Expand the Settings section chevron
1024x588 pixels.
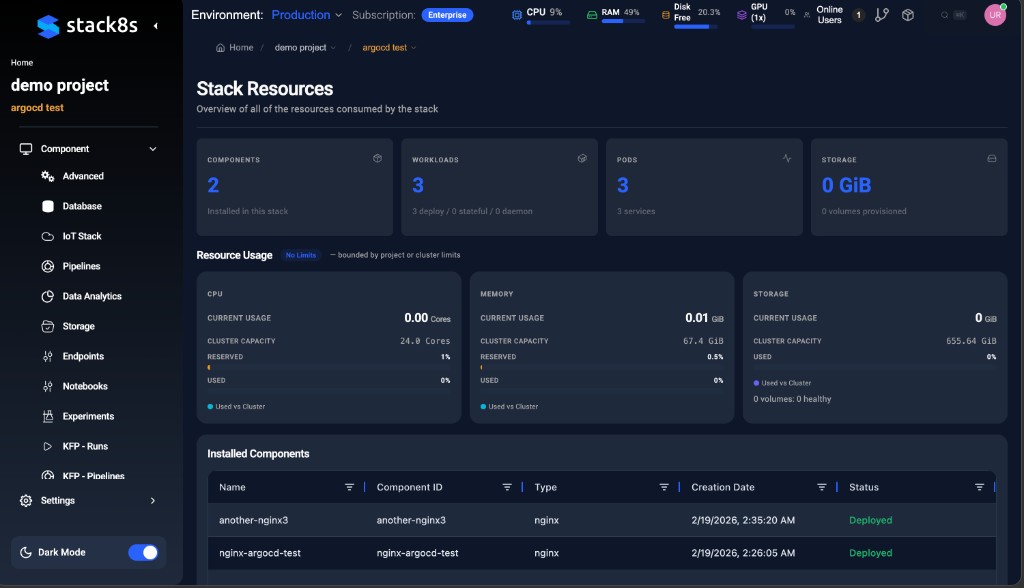point(153,500)
